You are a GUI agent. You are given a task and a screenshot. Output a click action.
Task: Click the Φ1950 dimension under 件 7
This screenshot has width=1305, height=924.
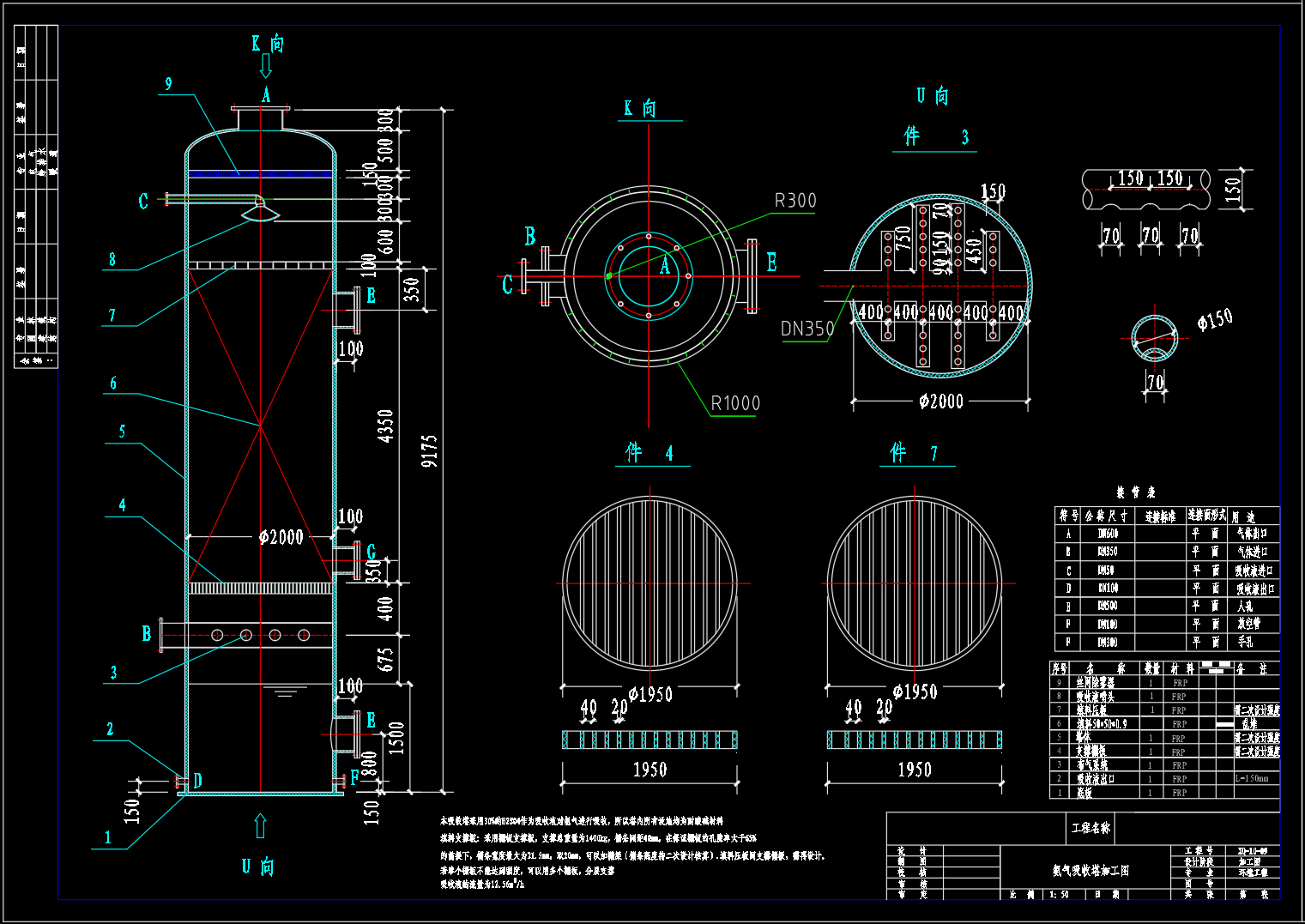(x=915, y=691)
